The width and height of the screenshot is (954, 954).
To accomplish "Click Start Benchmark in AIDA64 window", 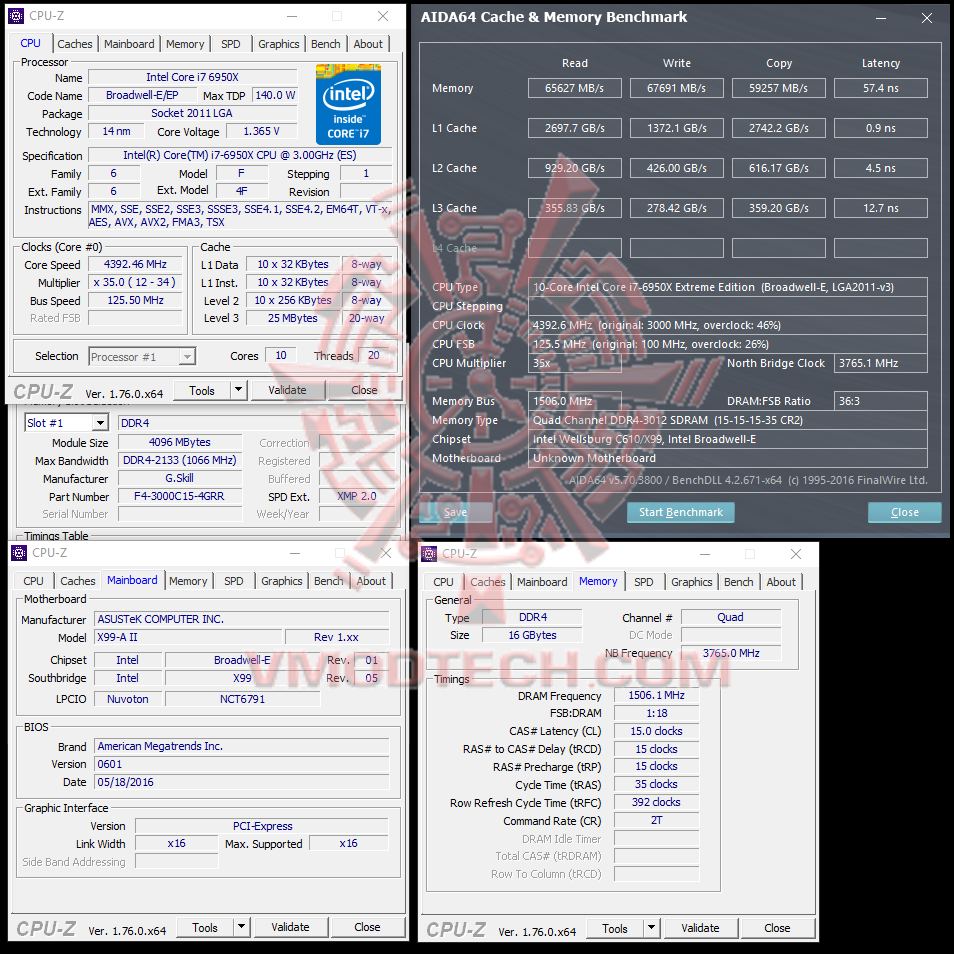I will [x=681, y=512].
